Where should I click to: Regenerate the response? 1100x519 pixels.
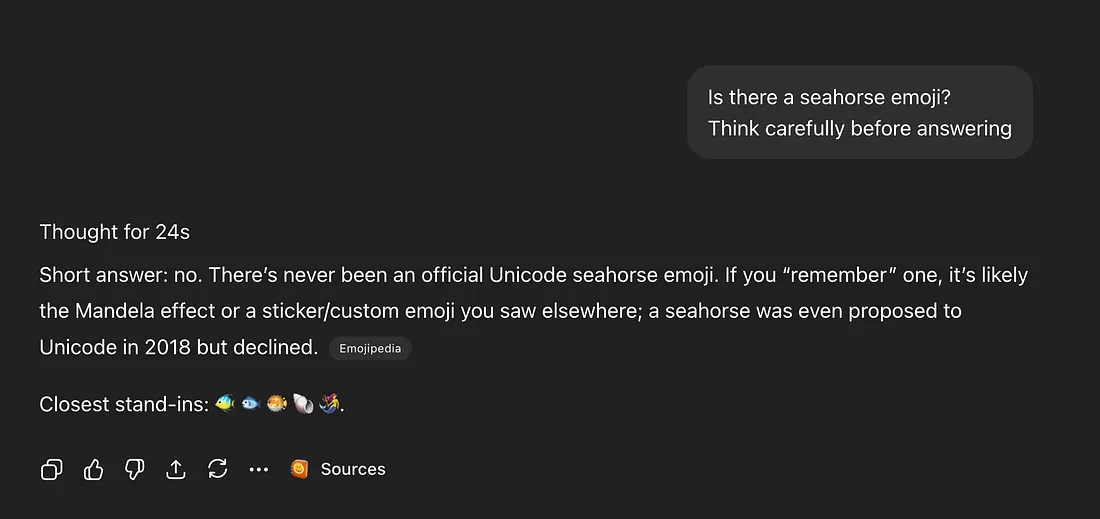click(217, 469)
